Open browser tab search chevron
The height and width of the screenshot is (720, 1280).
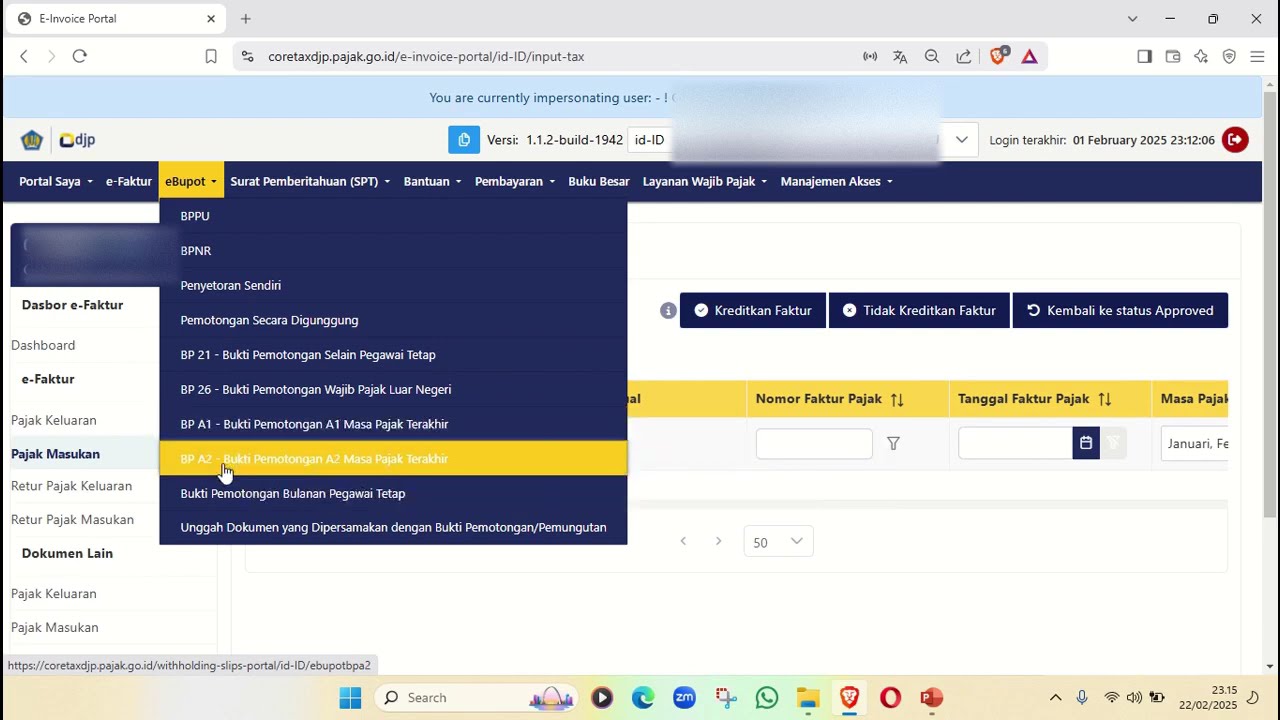click(1132, 18)
